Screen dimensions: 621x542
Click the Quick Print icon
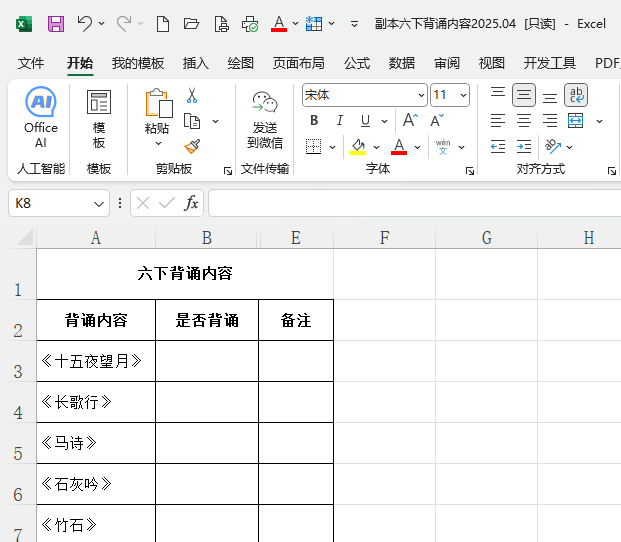250,24
